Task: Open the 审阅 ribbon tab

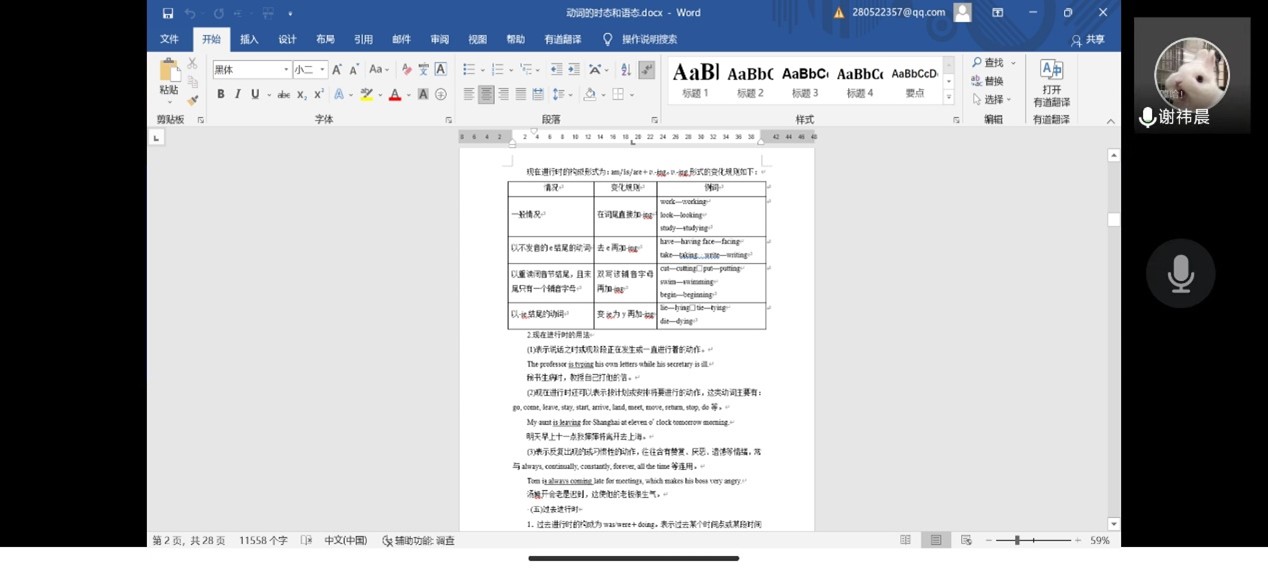Action: click(439, 39)
